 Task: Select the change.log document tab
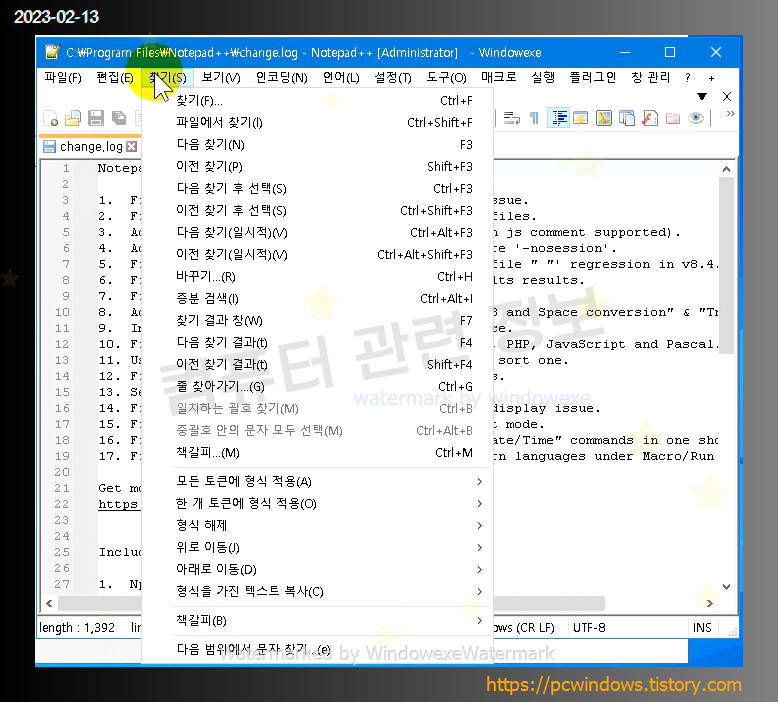[90, 146]
